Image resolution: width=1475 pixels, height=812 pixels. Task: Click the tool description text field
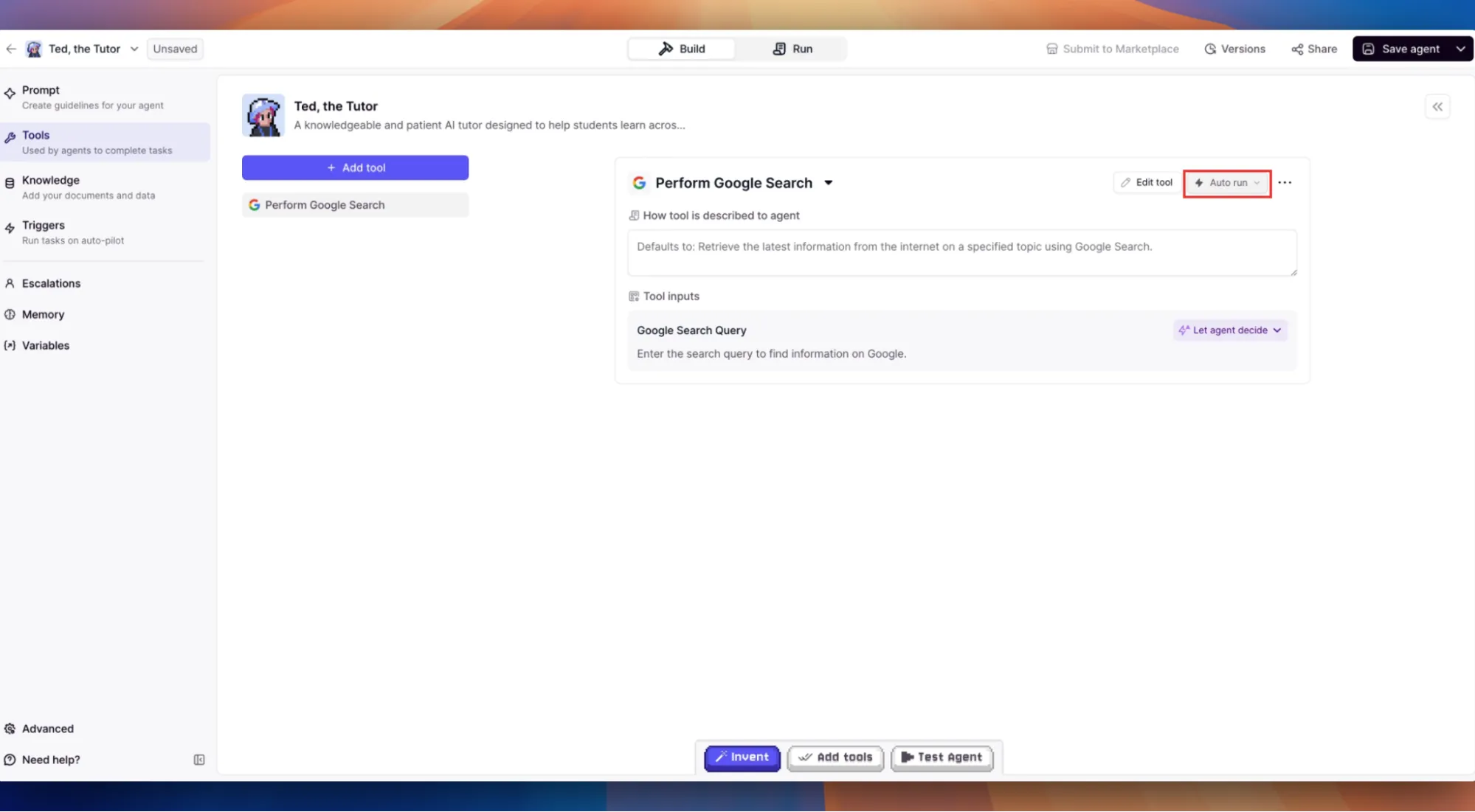point(962,253)
